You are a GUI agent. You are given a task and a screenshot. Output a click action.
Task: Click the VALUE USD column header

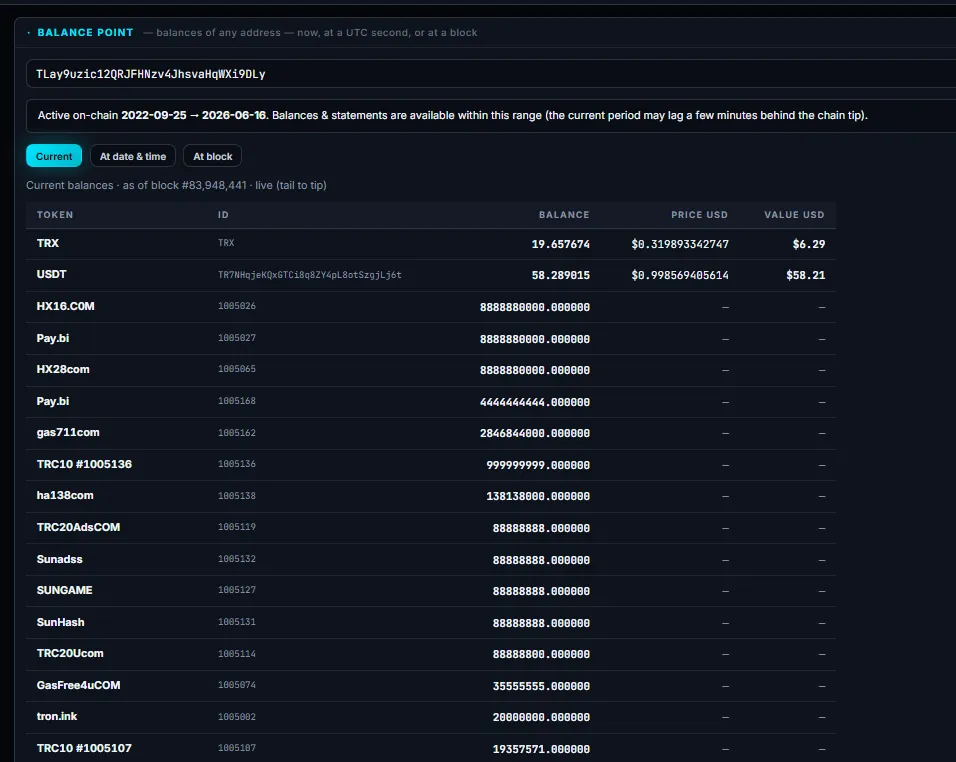[794, 215]
